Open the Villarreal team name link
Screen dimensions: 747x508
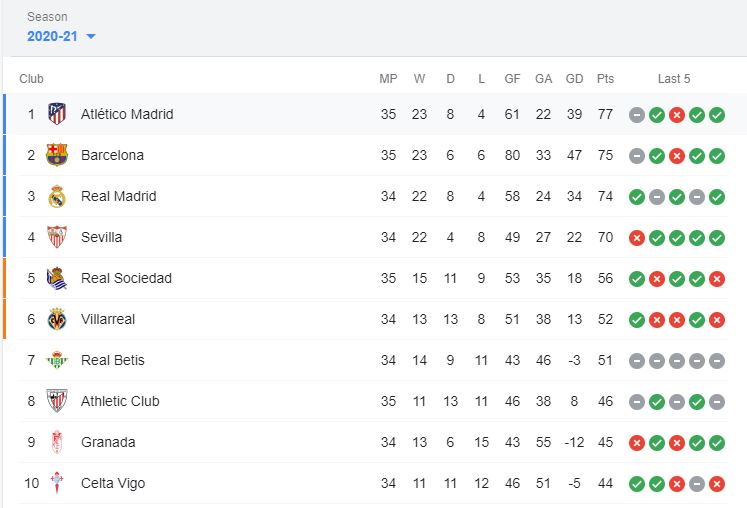(x=108, y=319)
